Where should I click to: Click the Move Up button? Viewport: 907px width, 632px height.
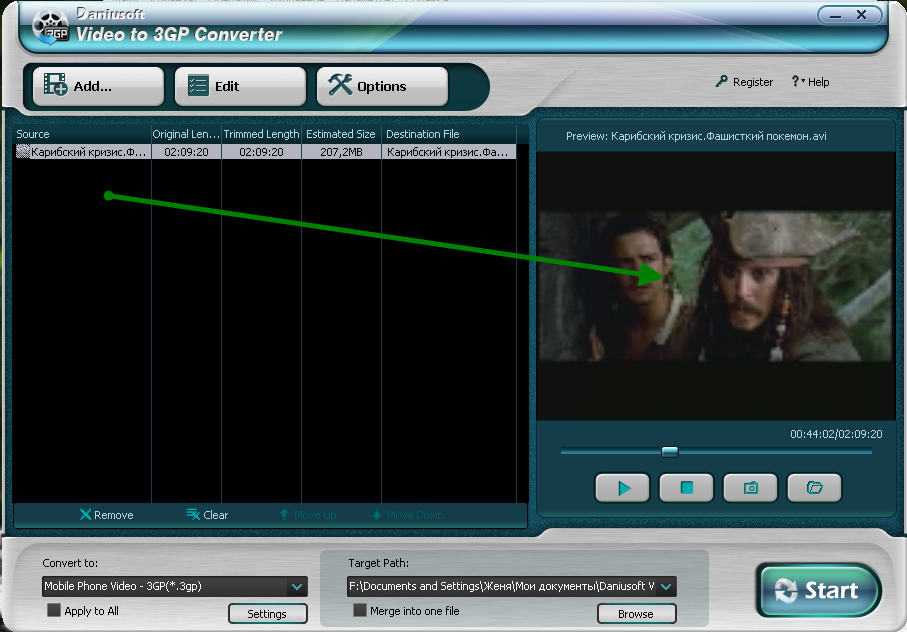pyautogui.click(x=308, y=515)
